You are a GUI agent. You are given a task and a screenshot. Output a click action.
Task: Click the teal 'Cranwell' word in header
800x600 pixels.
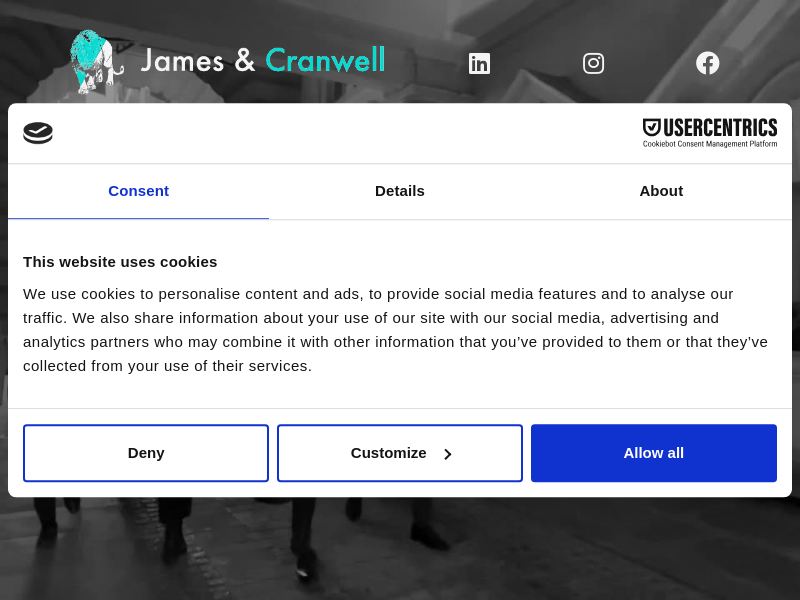[325, 60]
